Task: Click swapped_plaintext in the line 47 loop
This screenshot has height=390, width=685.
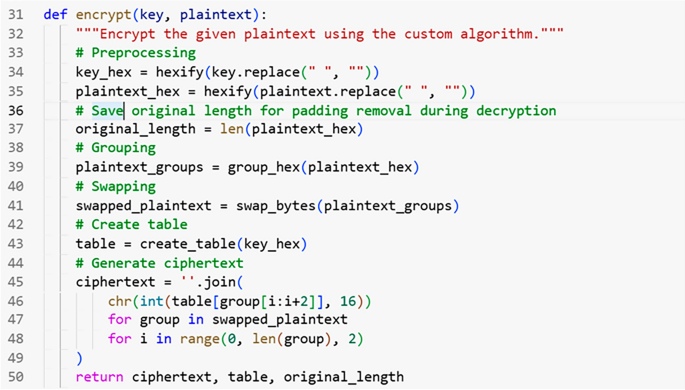Action: point(280,320)
